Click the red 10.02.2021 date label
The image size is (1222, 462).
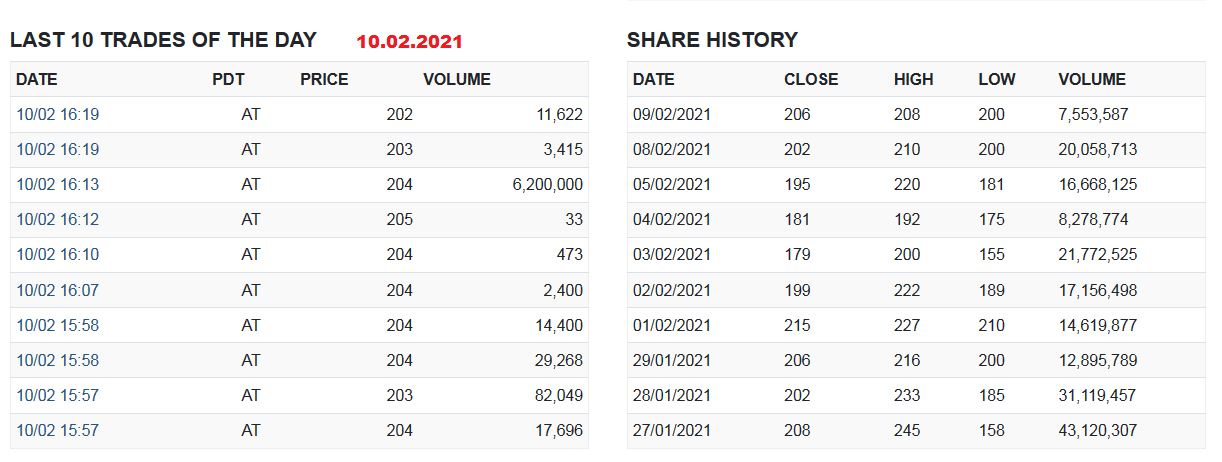pyautogui.click(x=409, y=42)
